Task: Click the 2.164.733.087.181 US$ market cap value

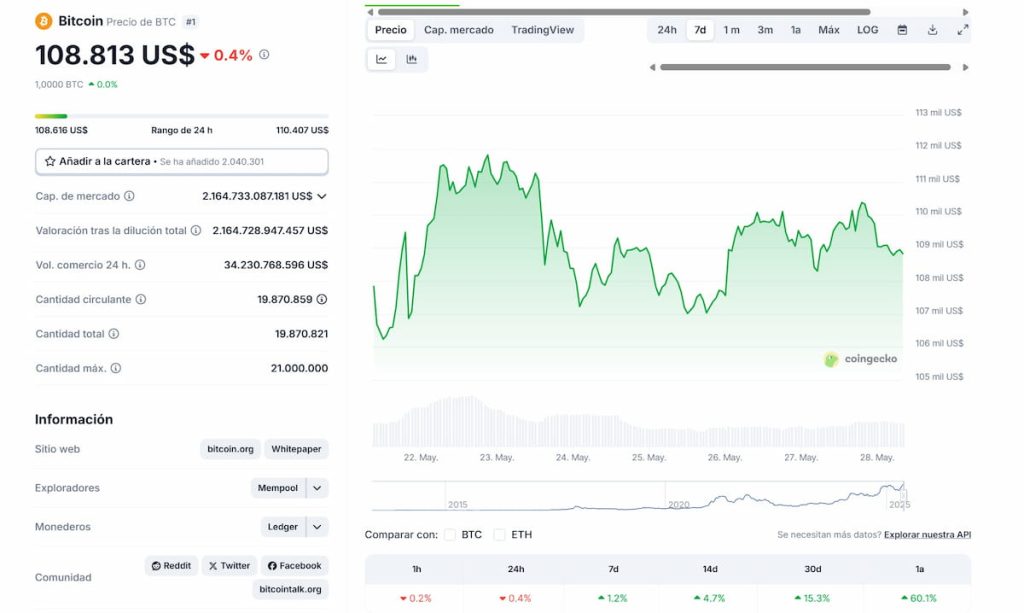Action: click(x=257, y=196)
